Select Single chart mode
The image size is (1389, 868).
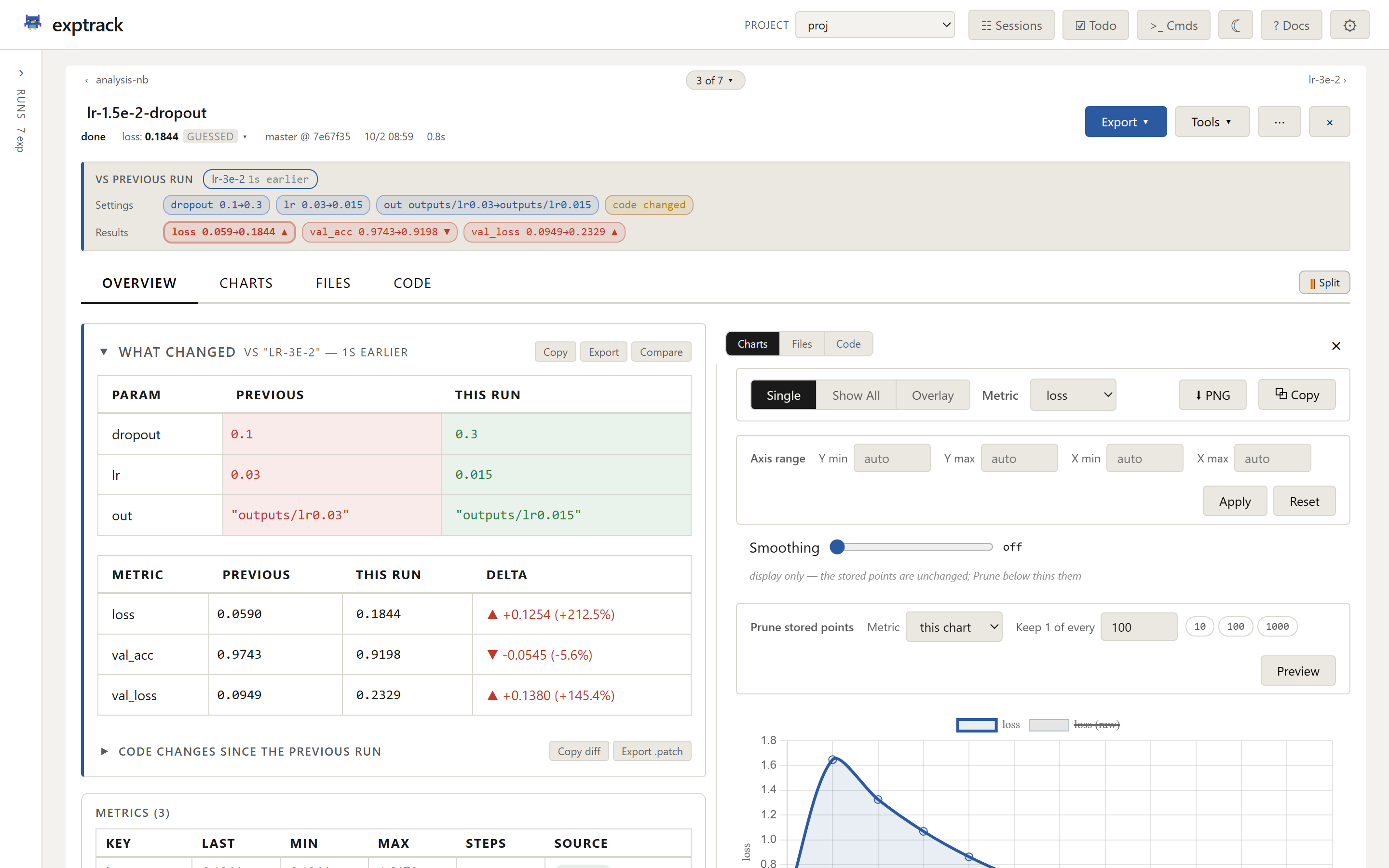[783, 395]
